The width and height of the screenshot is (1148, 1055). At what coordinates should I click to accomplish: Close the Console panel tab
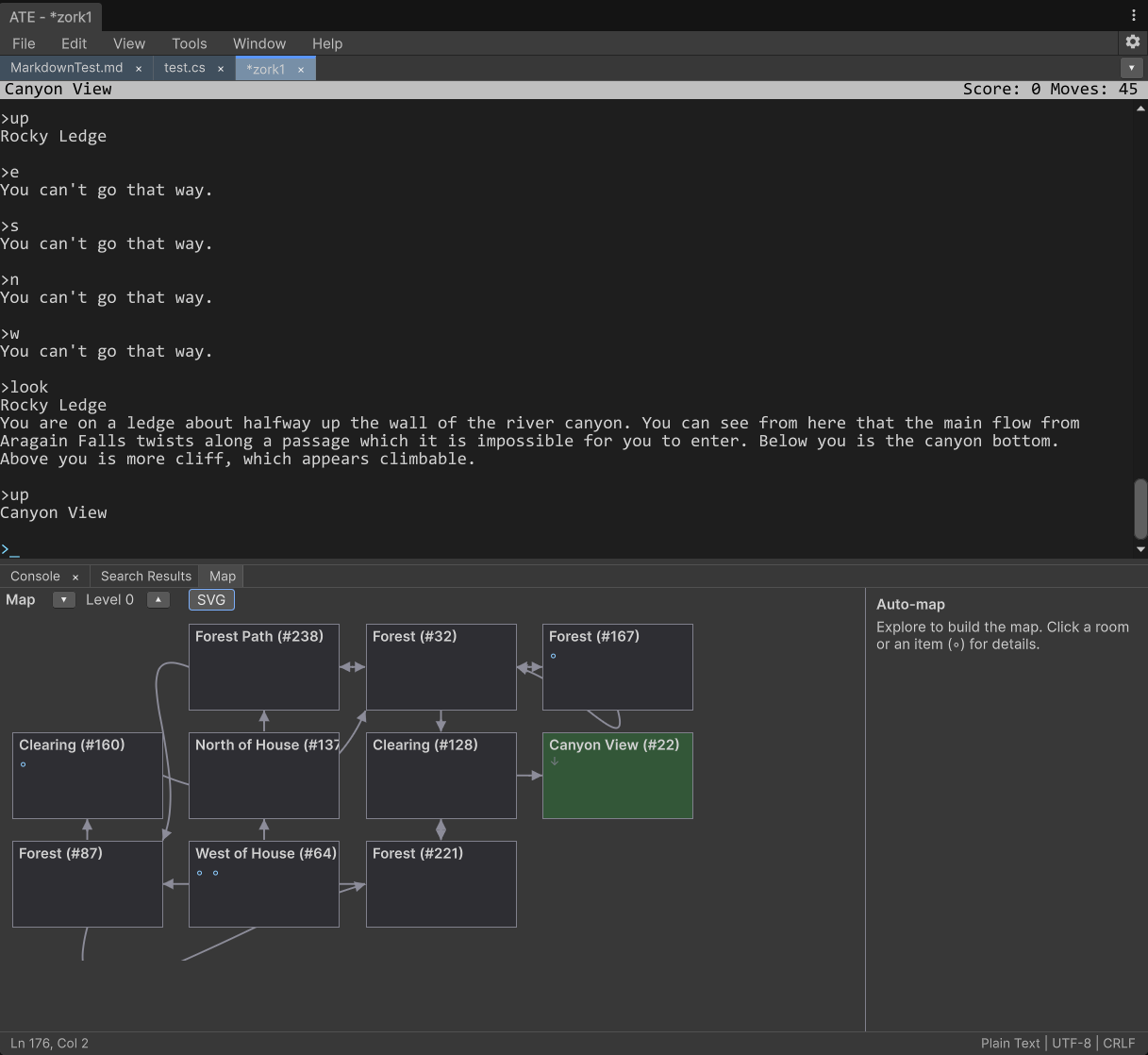tap(75, 577)
